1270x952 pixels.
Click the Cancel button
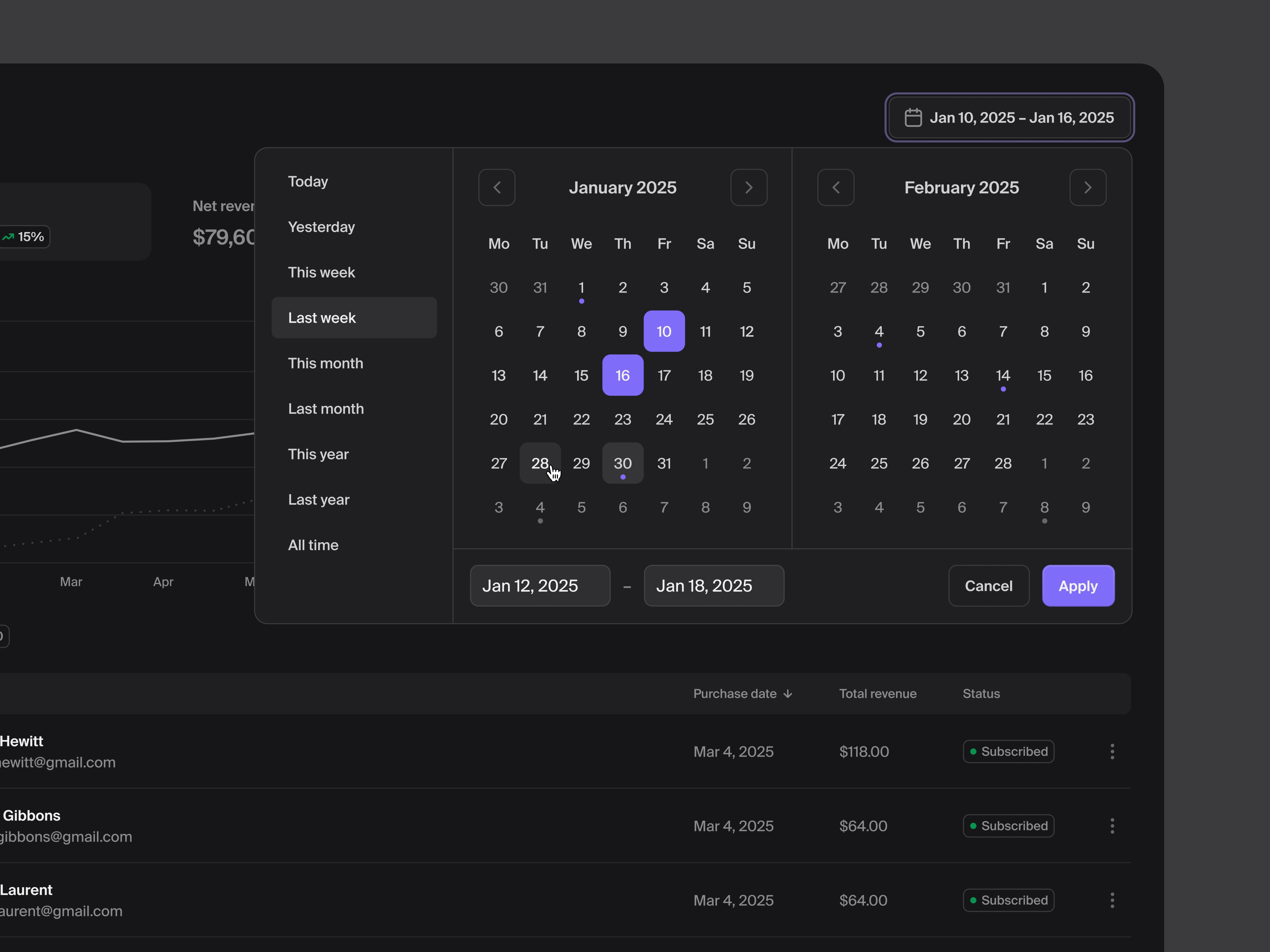tap(988, 585)
